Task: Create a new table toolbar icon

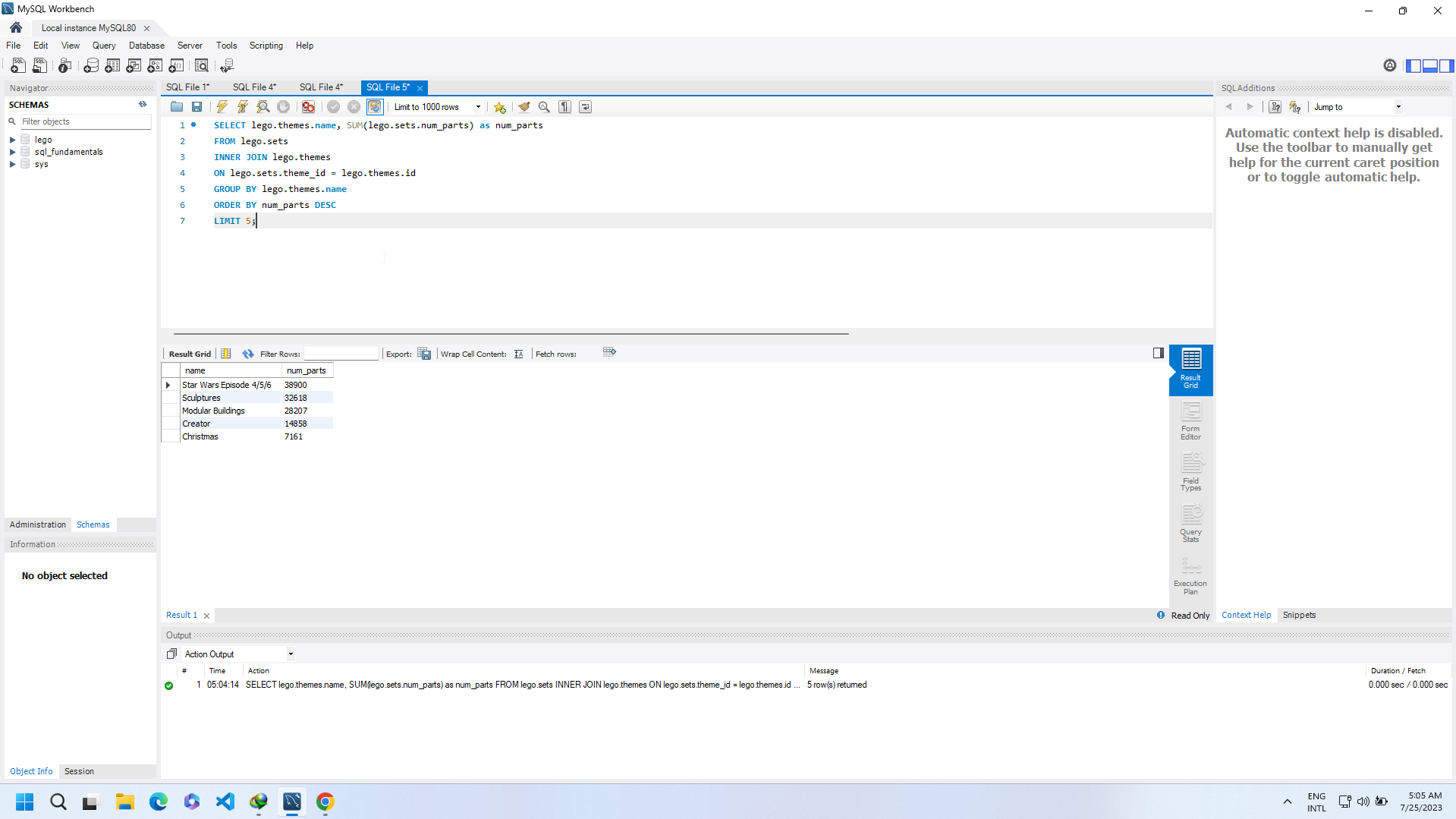Action: pyautogui.click(x=112, y=66)
